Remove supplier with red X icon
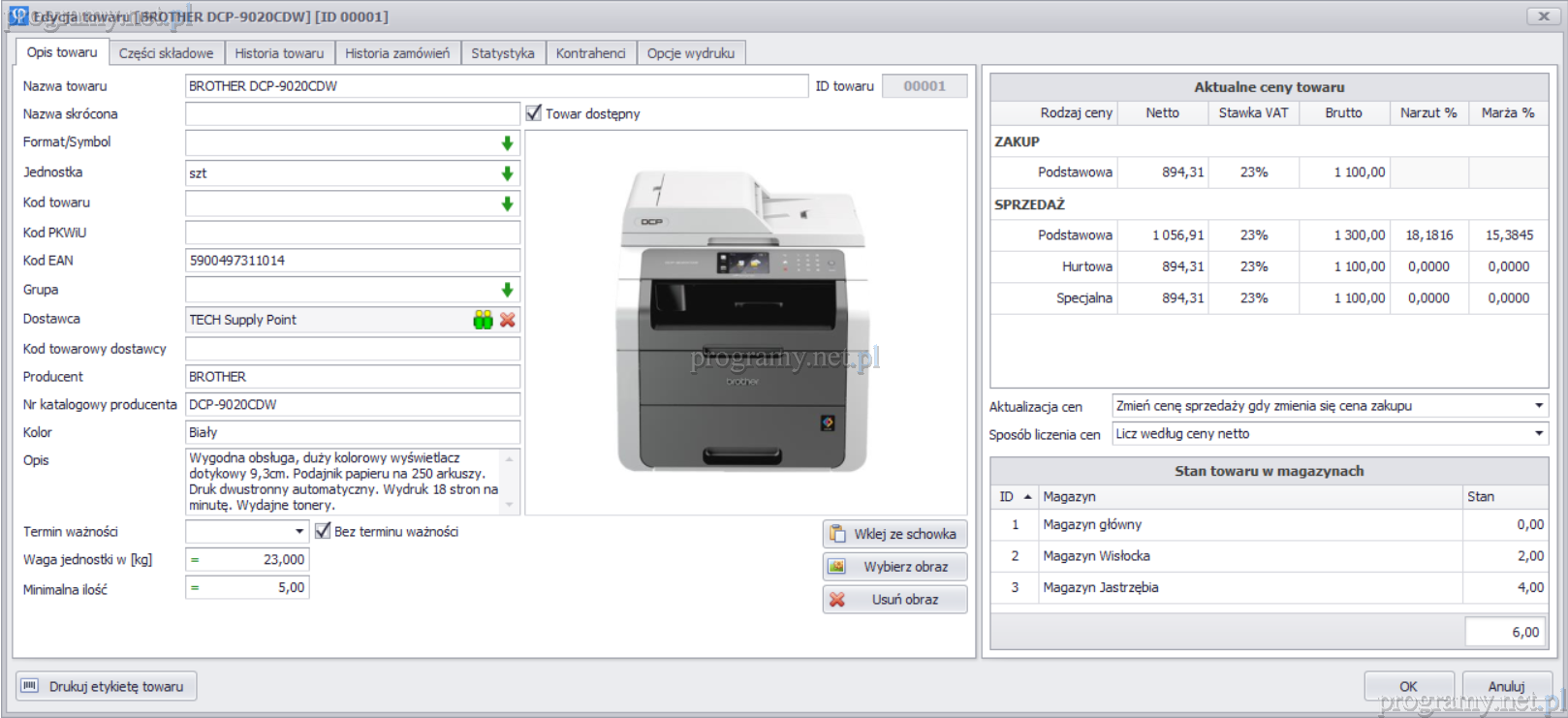 (508, 320)
